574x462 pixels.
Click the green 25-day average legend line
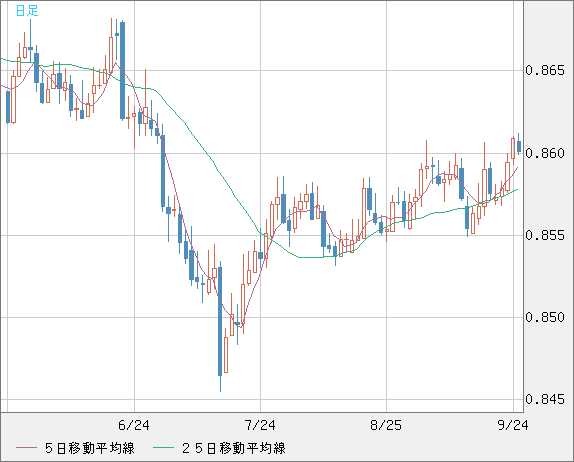(163, 448)
